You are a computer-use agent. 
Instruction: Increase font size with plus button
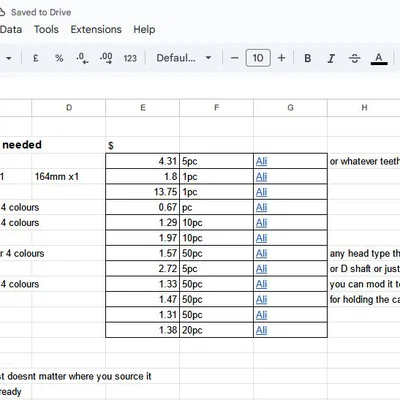point(282,58)
